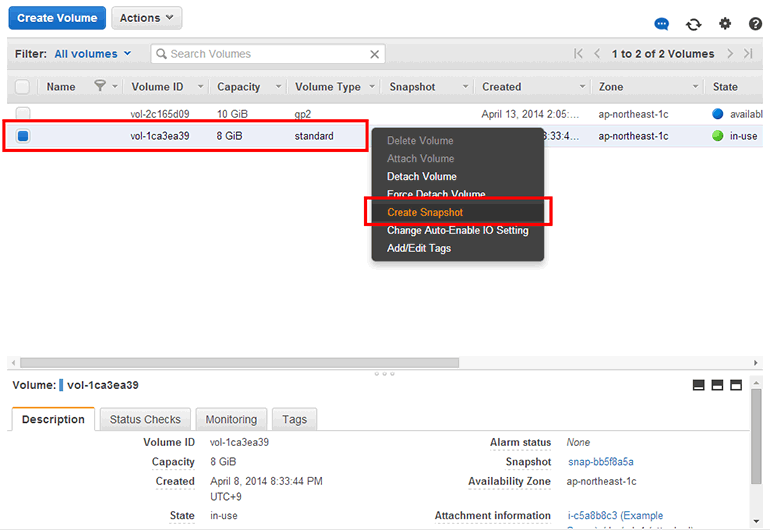Open the settings gear icon

725,24
